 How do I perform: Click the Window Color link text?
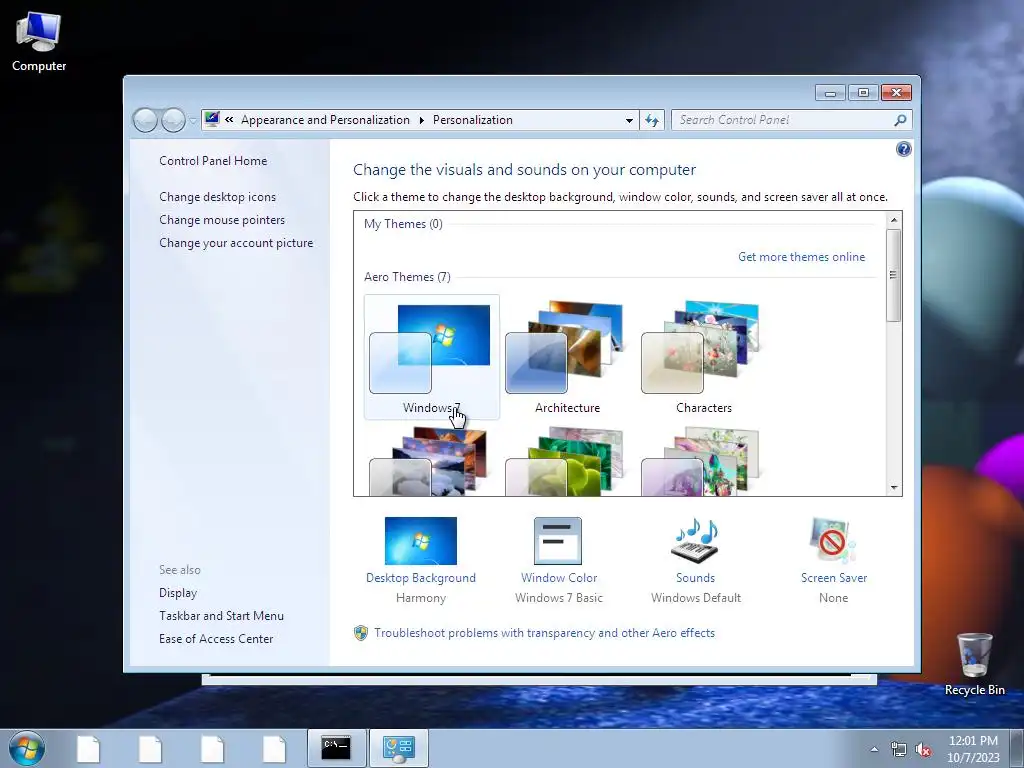[559, 578]
